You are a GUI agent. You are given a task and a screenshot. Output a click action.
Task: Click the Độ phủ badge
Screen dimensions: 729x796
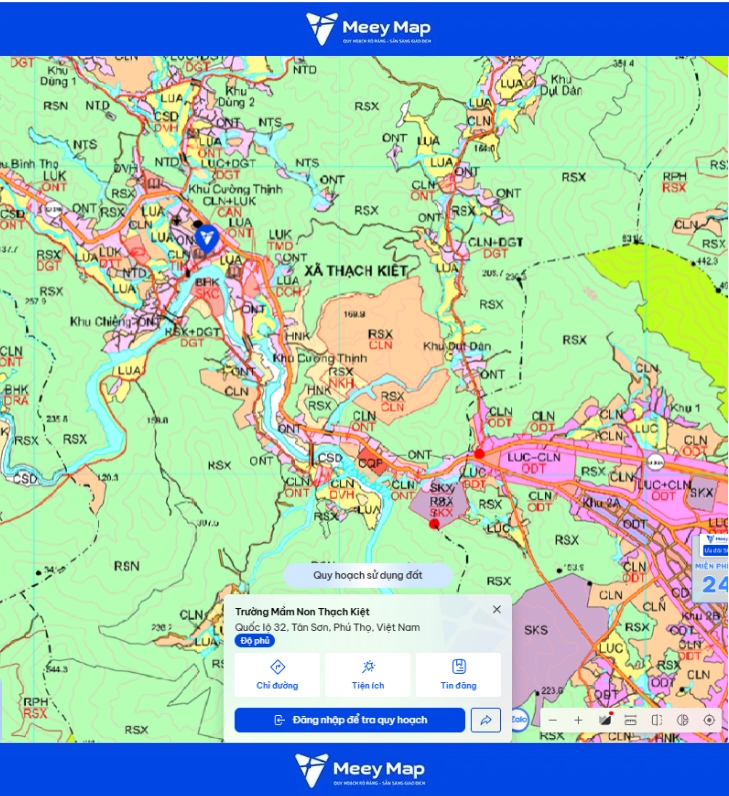click(x=255, y=641)
